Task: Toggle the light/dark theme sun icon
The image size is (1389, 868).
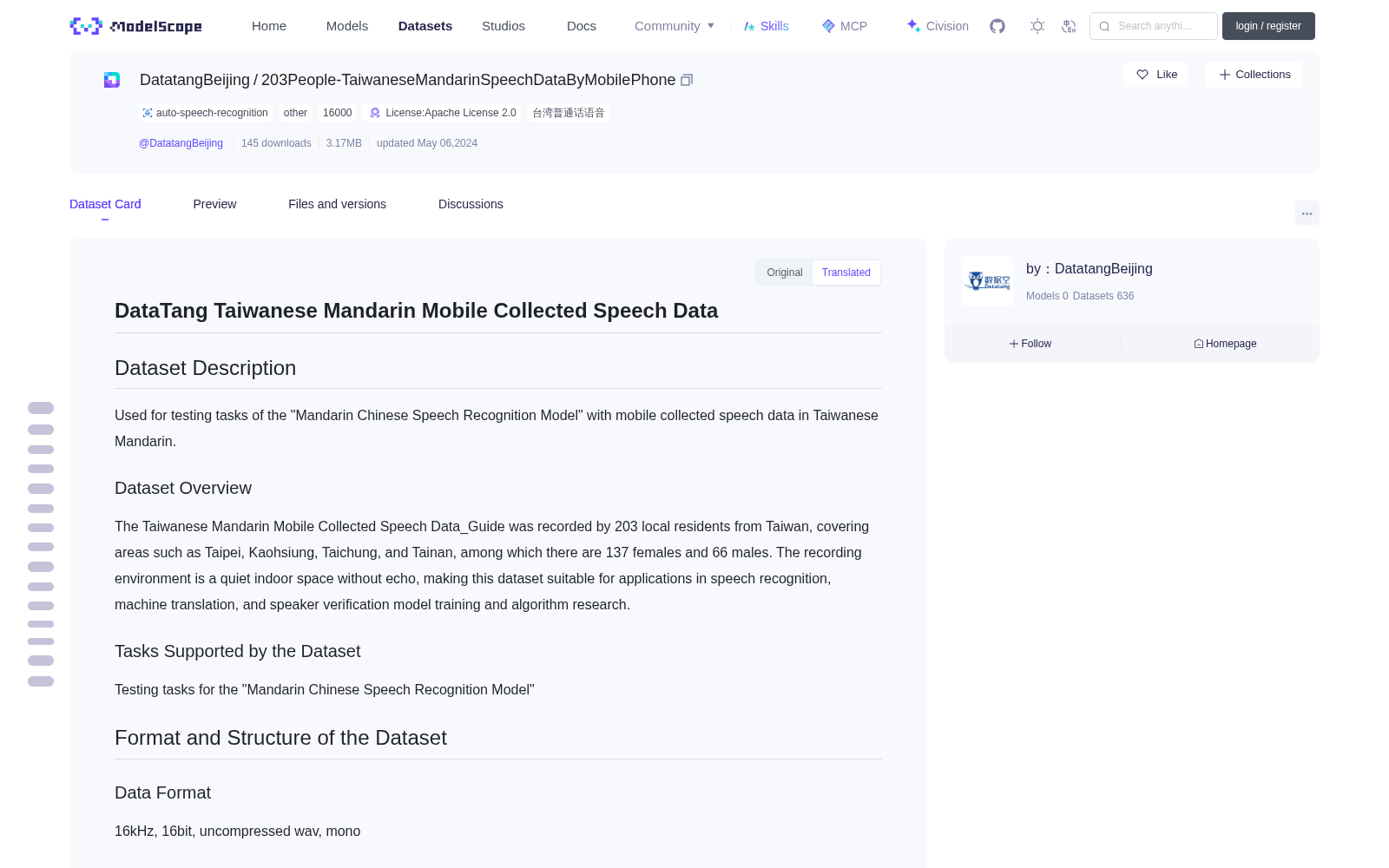Action: [x=1037, y=26]
